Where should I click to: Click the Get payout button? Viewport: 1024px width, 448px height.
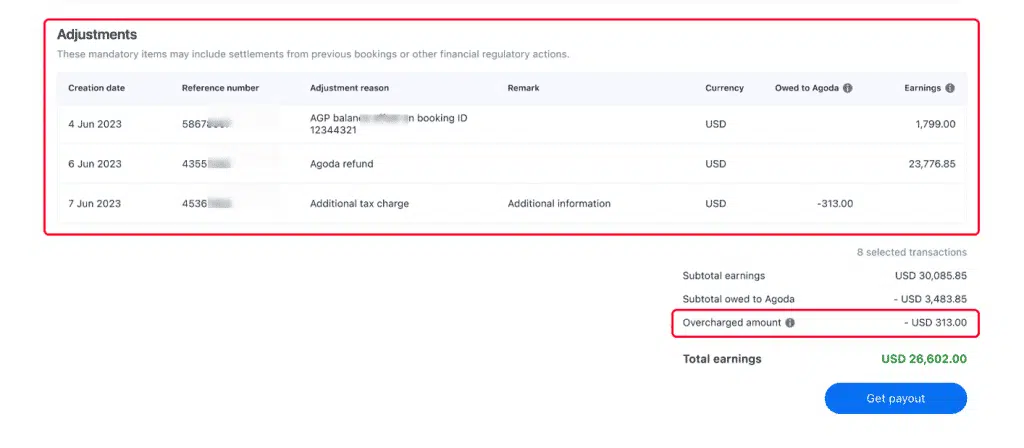pyautogui.click(x=895, y=398)
